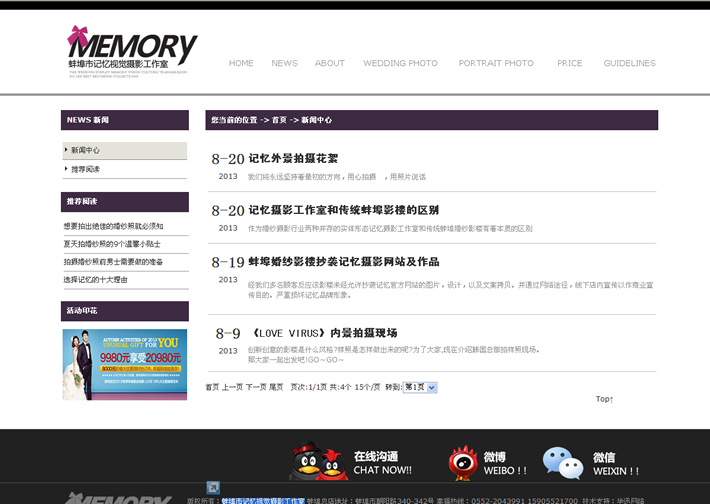
Task: Select 新闻中心 in the sidebar
Action: coord(85,150)
